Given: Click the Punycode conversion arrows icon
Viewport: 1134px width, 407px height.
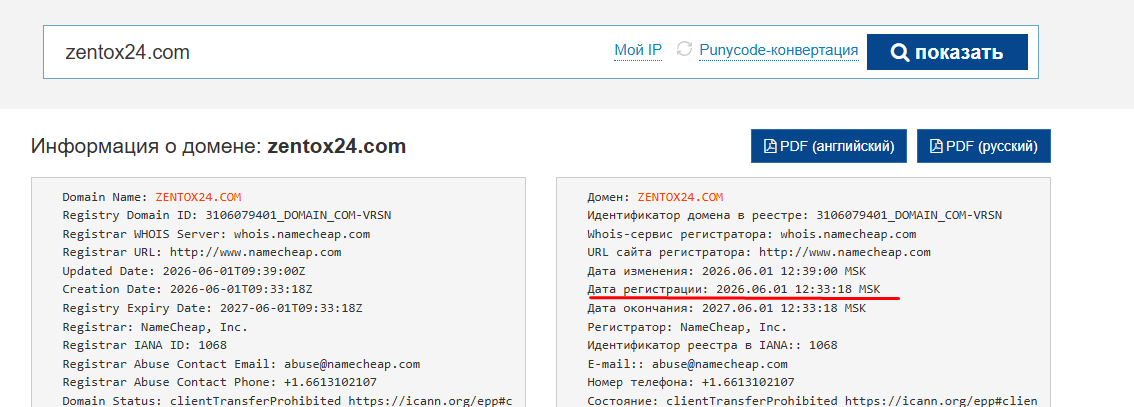Looking at the screenshot, I should (x=683, y=49).
